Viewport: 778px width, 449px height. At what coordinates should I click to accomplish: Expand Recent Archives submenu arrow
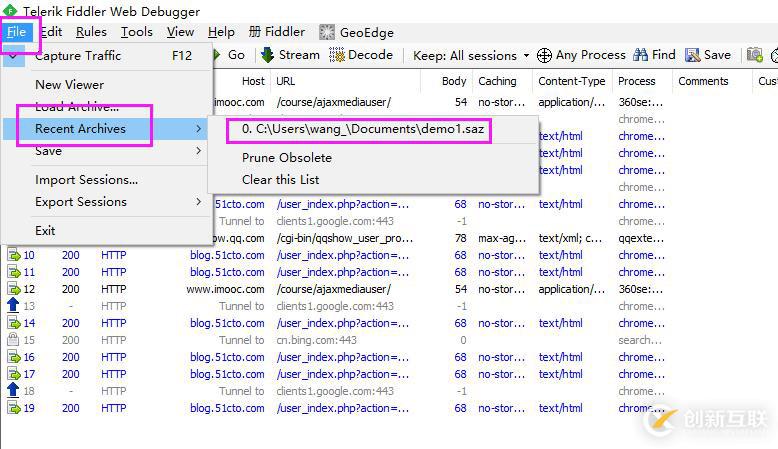click(198, 128)
